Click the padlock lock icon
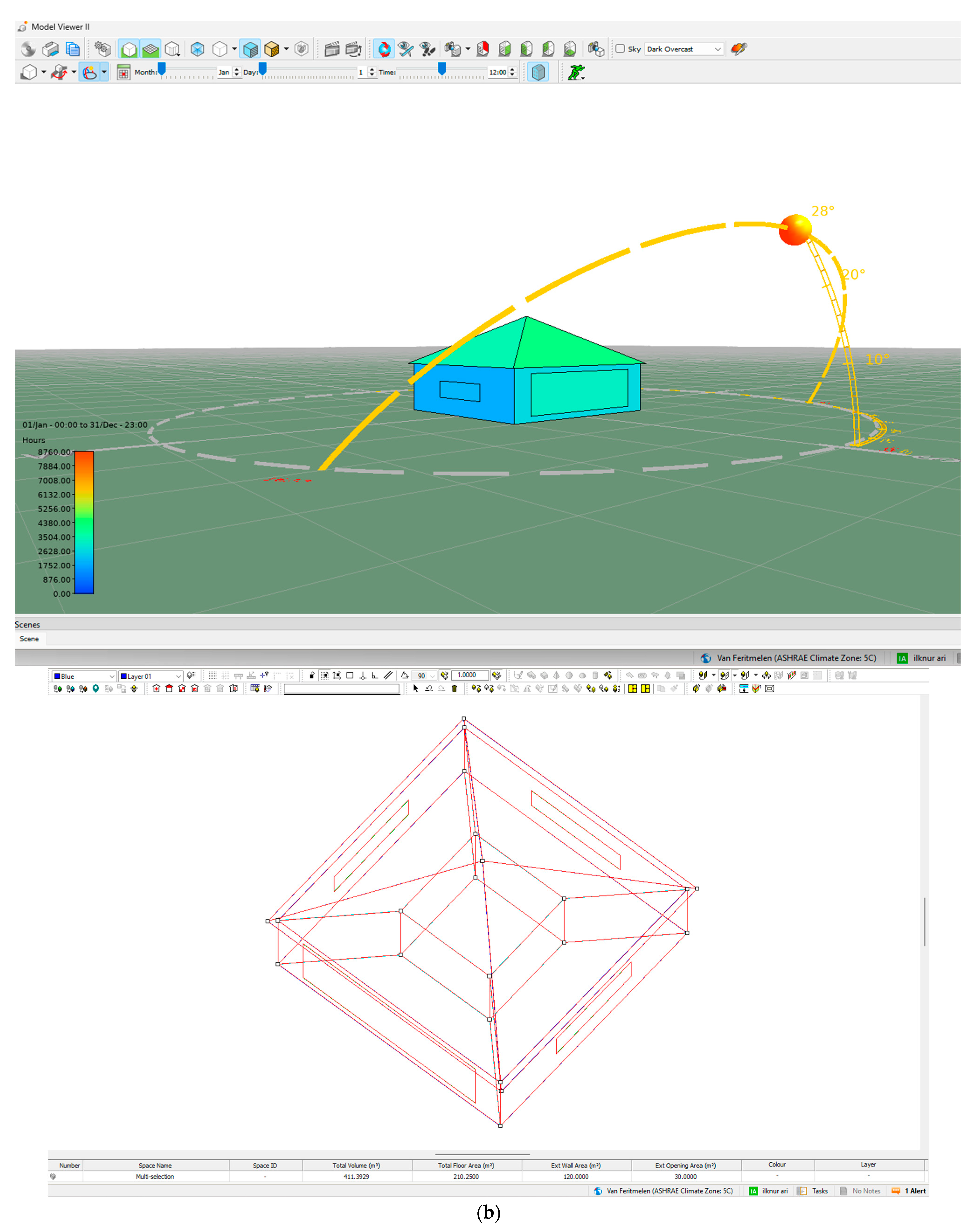Image resolution: width=974 pixels, height=1232 pixels. point(312,675)
